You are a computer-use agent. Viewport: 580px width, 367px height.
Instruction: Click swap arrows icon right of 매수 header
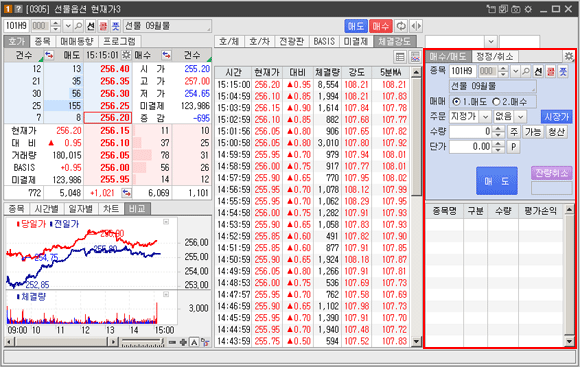tap(166, 55)
